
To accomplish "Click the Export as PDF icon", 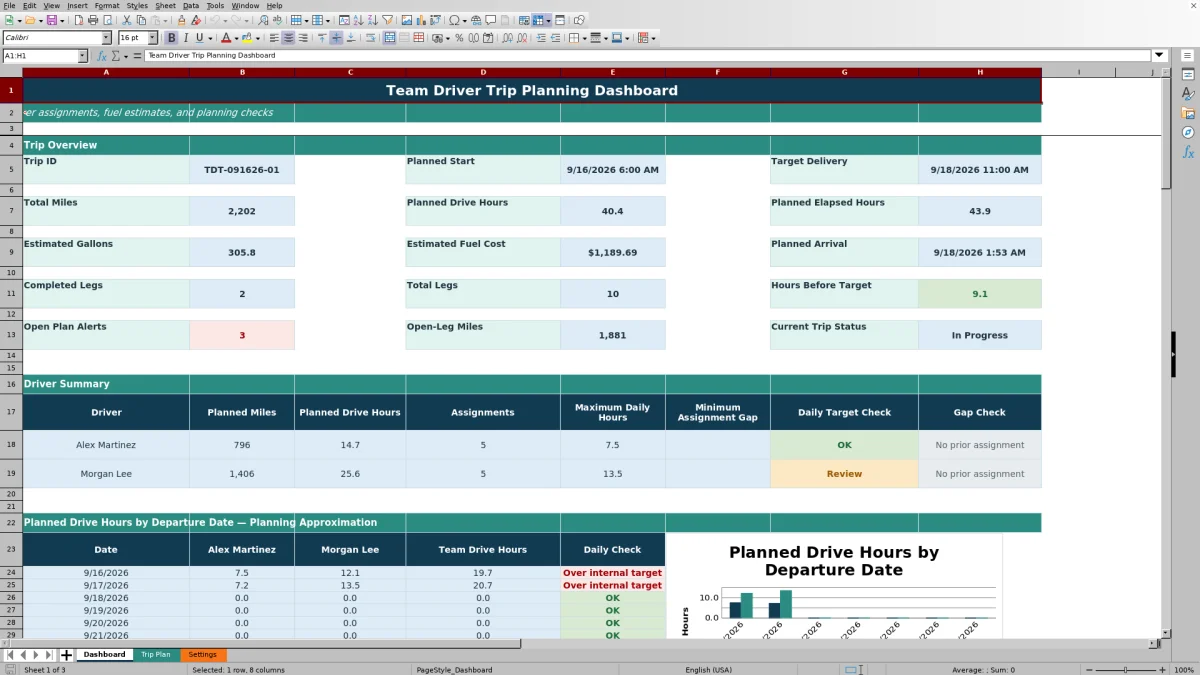I will (x=78, y=20).
